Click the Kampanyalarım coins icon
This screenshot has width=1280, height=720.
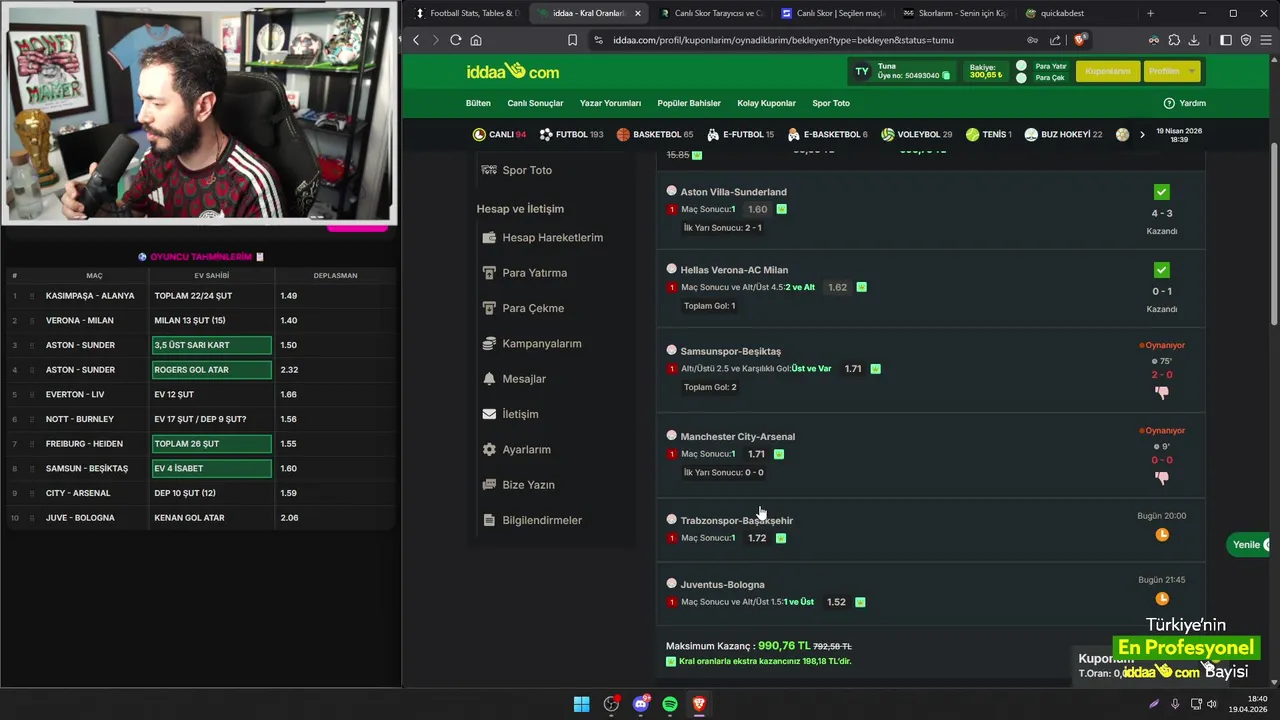489,344
